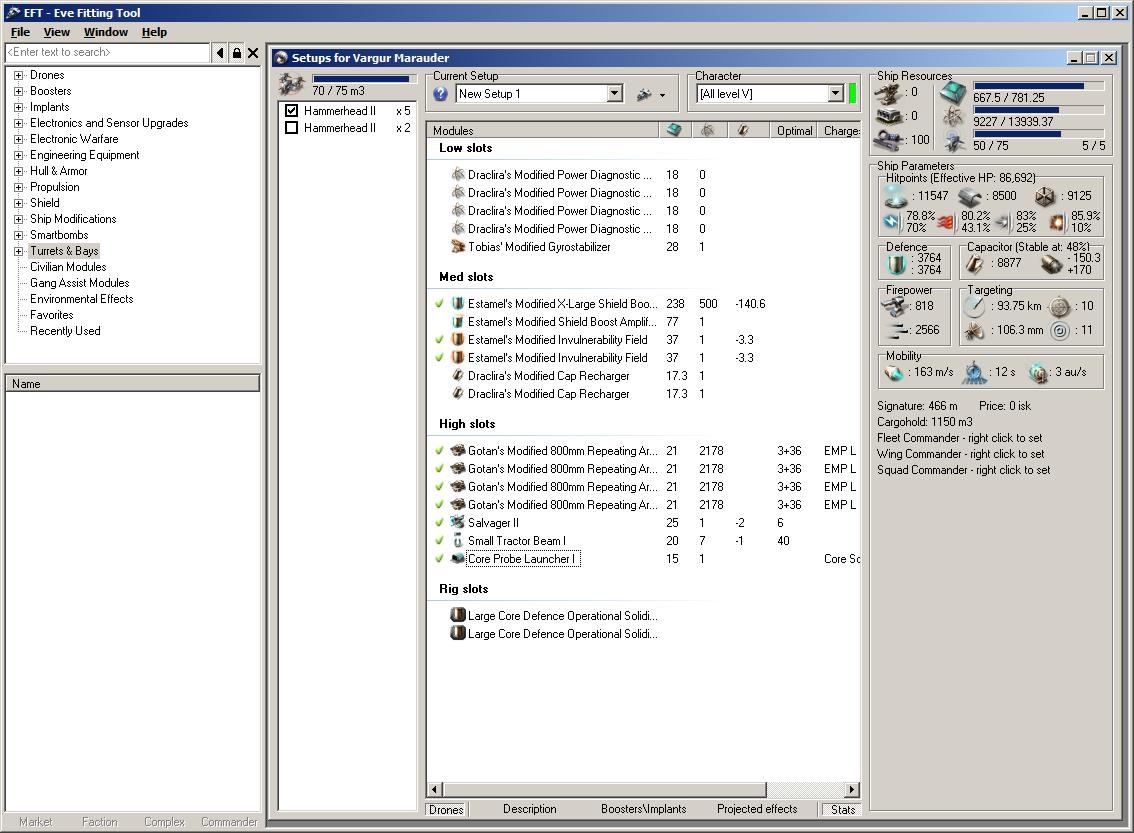The height and width of the screenshot is (833, 1134).
Task: Click the Name column header
Action: pyautogui.click(x=132, y=384)
